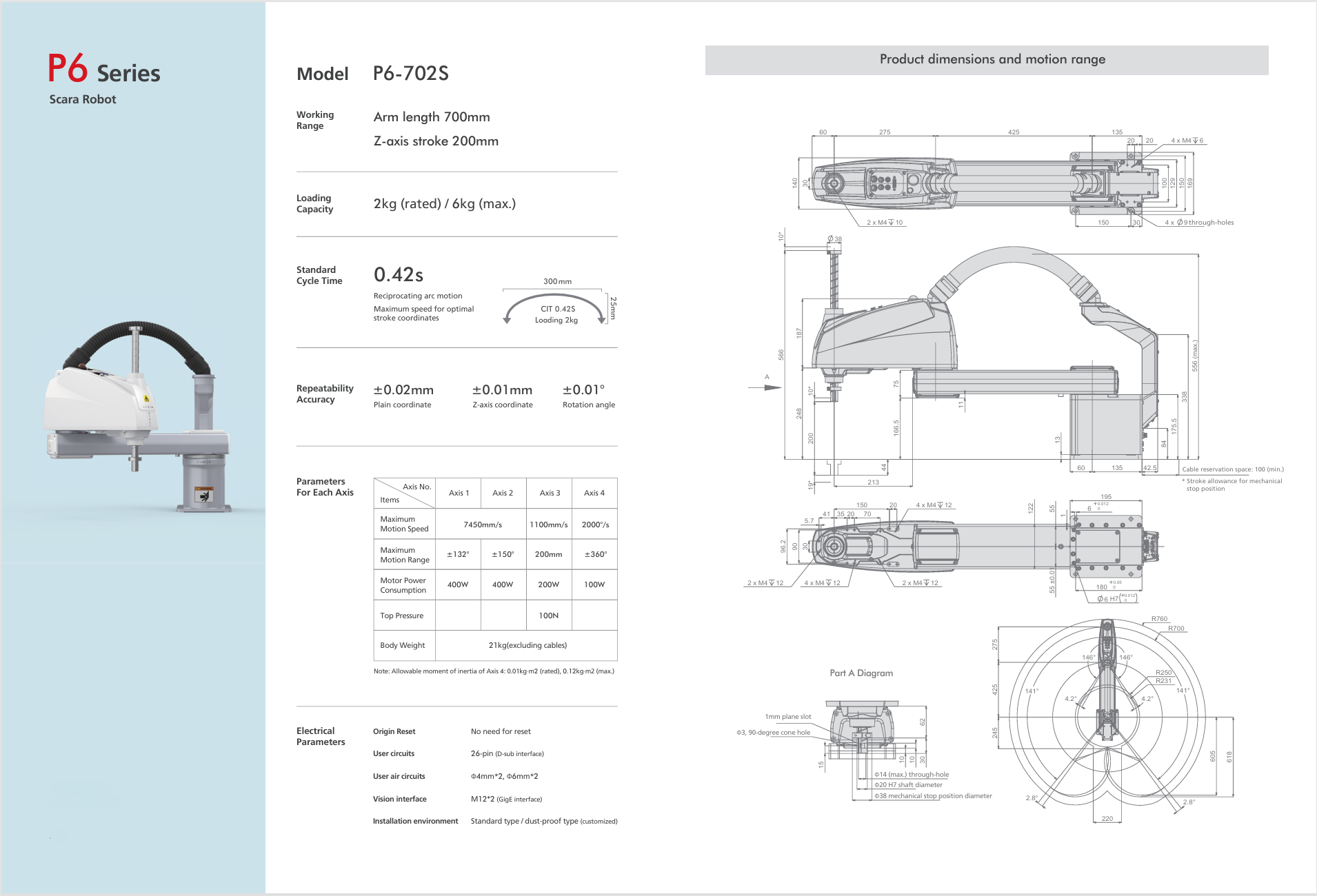Click the "No need for reset" text
The image size is (1317, 896).
501,731
